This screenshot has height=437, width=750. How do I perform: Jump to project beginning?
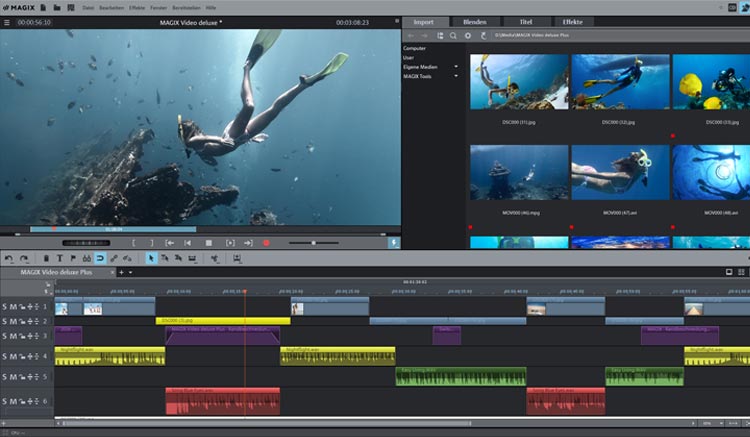(x=188, y=243)
